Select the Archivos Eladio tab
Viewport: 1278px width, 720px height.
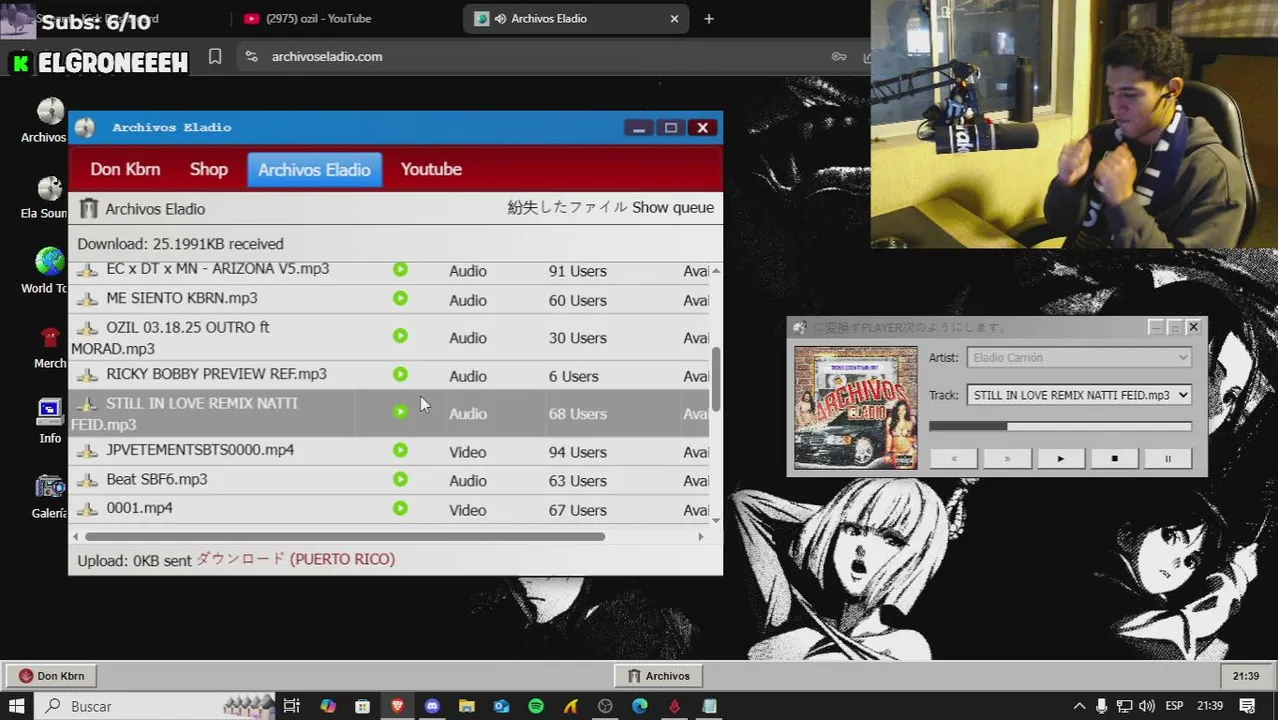[x=314, y=170]
